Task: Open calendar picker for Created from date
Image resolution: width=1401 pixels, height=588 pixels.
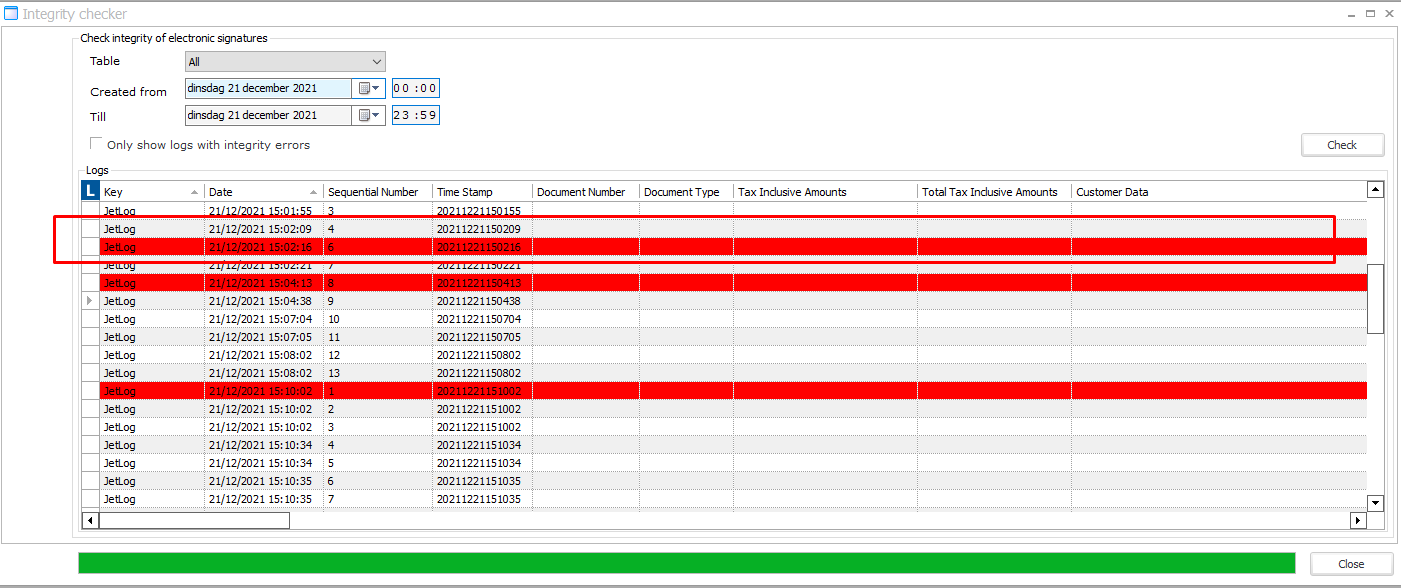Action: (369, 88)
